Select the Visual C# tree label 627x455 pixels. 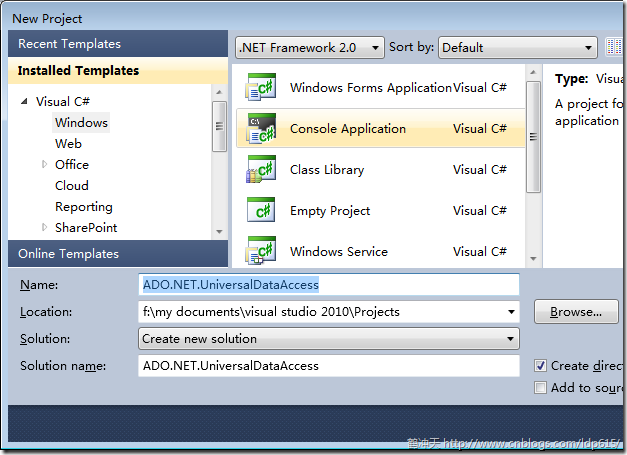tap(63, 102)
